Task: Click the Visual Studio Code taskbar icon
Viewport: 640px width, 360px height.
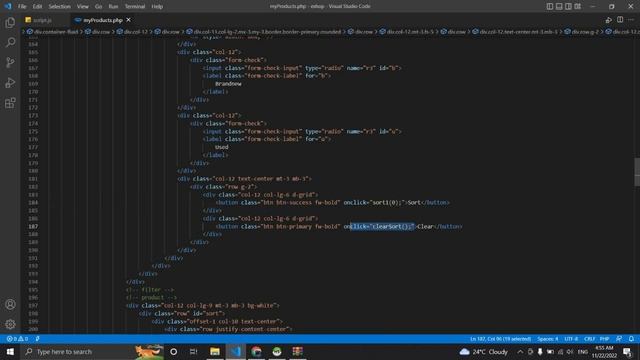Action: (236, 351)
